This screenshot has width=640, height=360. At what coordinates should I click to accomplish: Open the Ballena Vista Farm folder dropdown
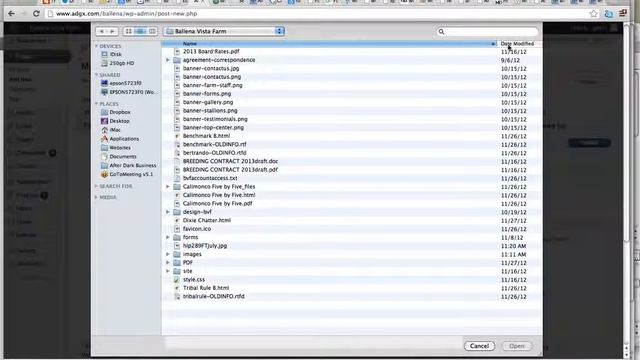point(224,31)
